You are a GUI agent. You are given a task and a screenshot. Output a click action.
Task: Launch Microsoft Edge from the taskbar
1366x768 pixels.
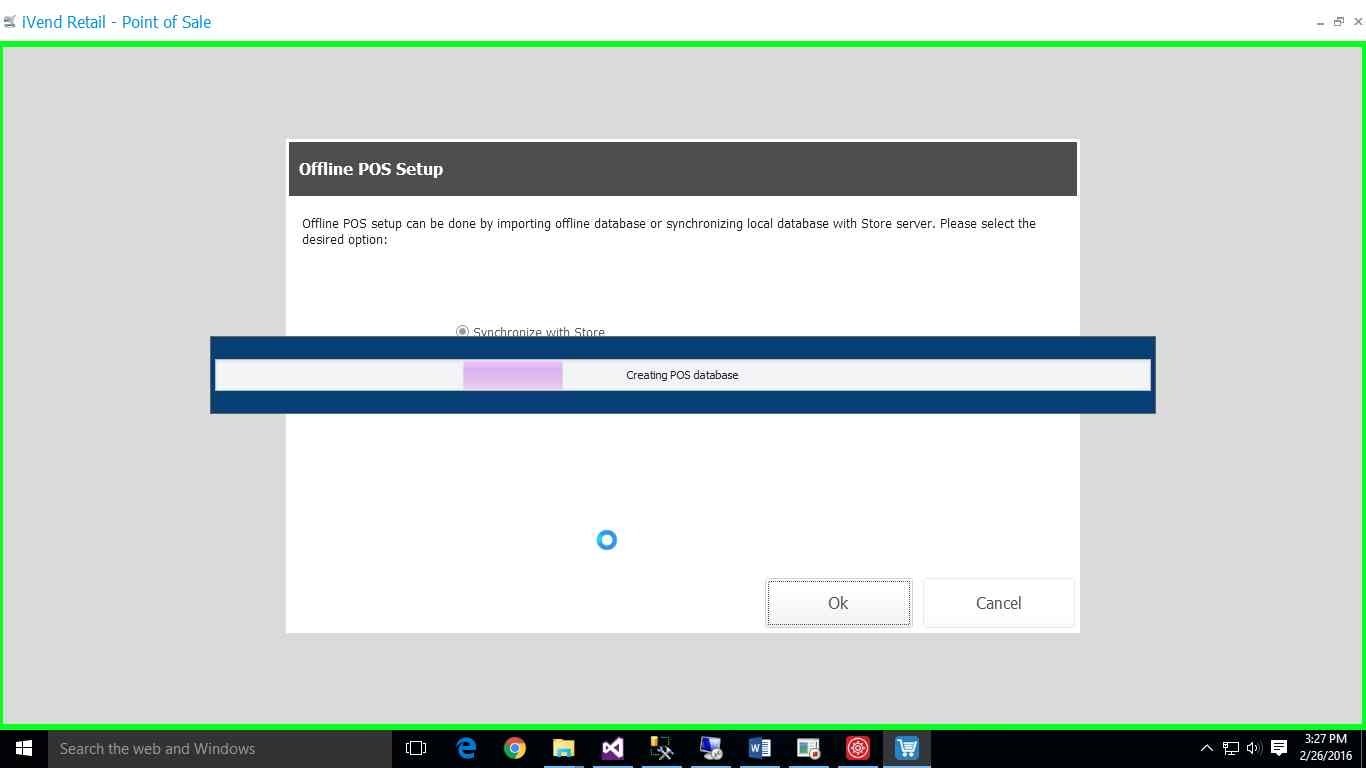click(x=466, y=748)
